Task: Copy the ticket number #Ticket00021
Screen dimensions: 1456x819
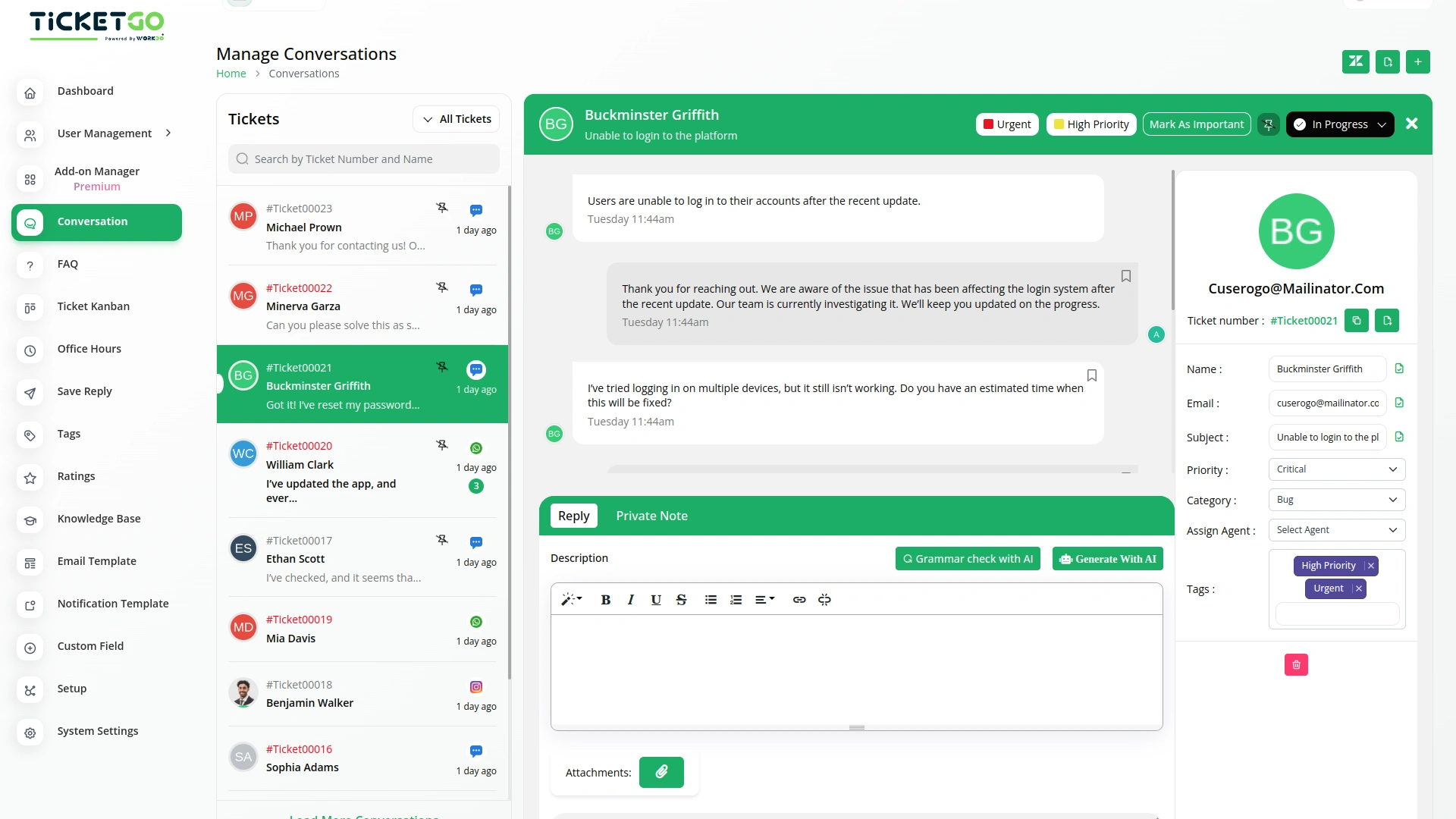Action: tap(1357, 320)
